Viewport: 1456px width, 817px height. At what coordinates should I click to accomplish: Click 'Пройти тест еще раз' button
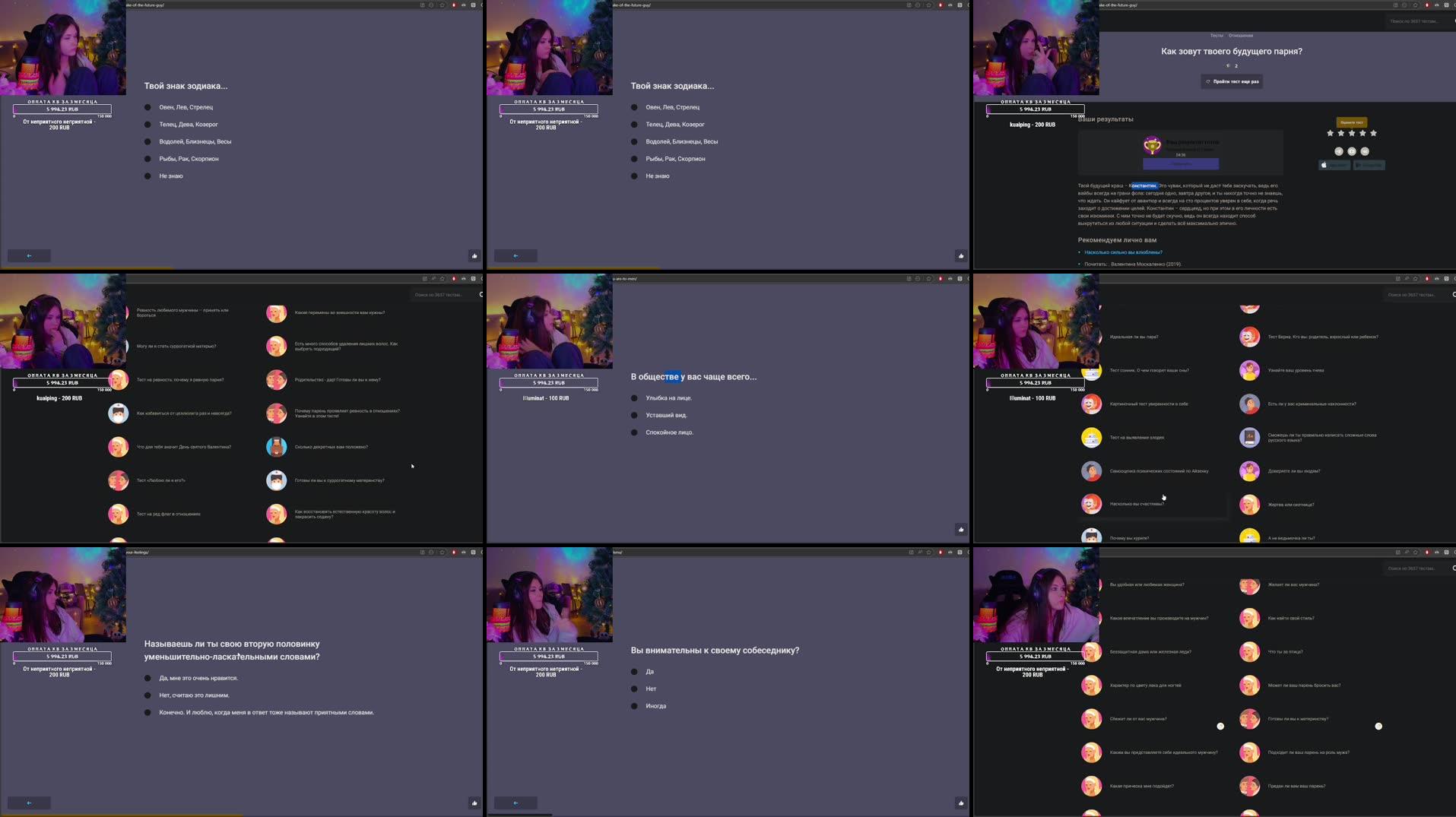[1232, 81]
